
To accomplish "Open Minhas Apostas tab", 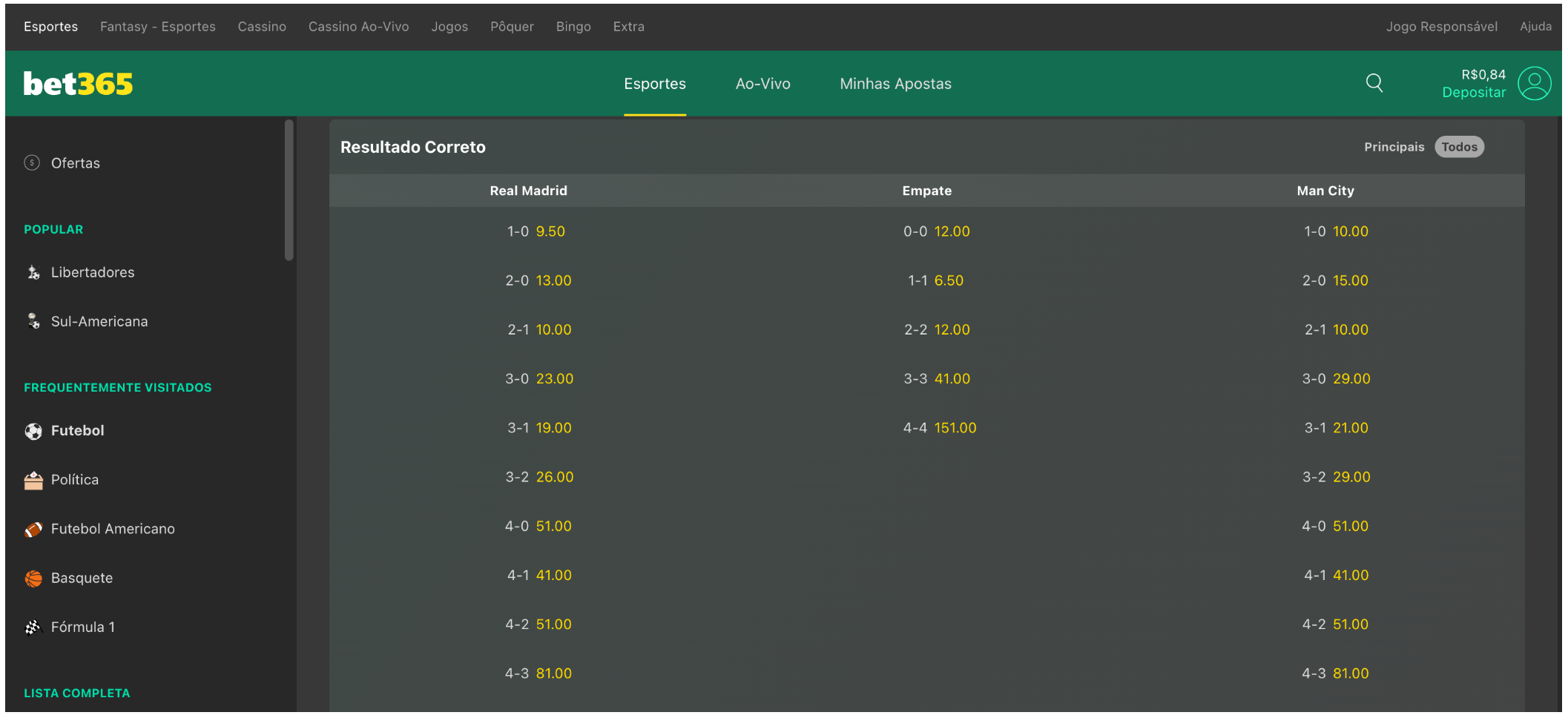I will click(895, 84).
